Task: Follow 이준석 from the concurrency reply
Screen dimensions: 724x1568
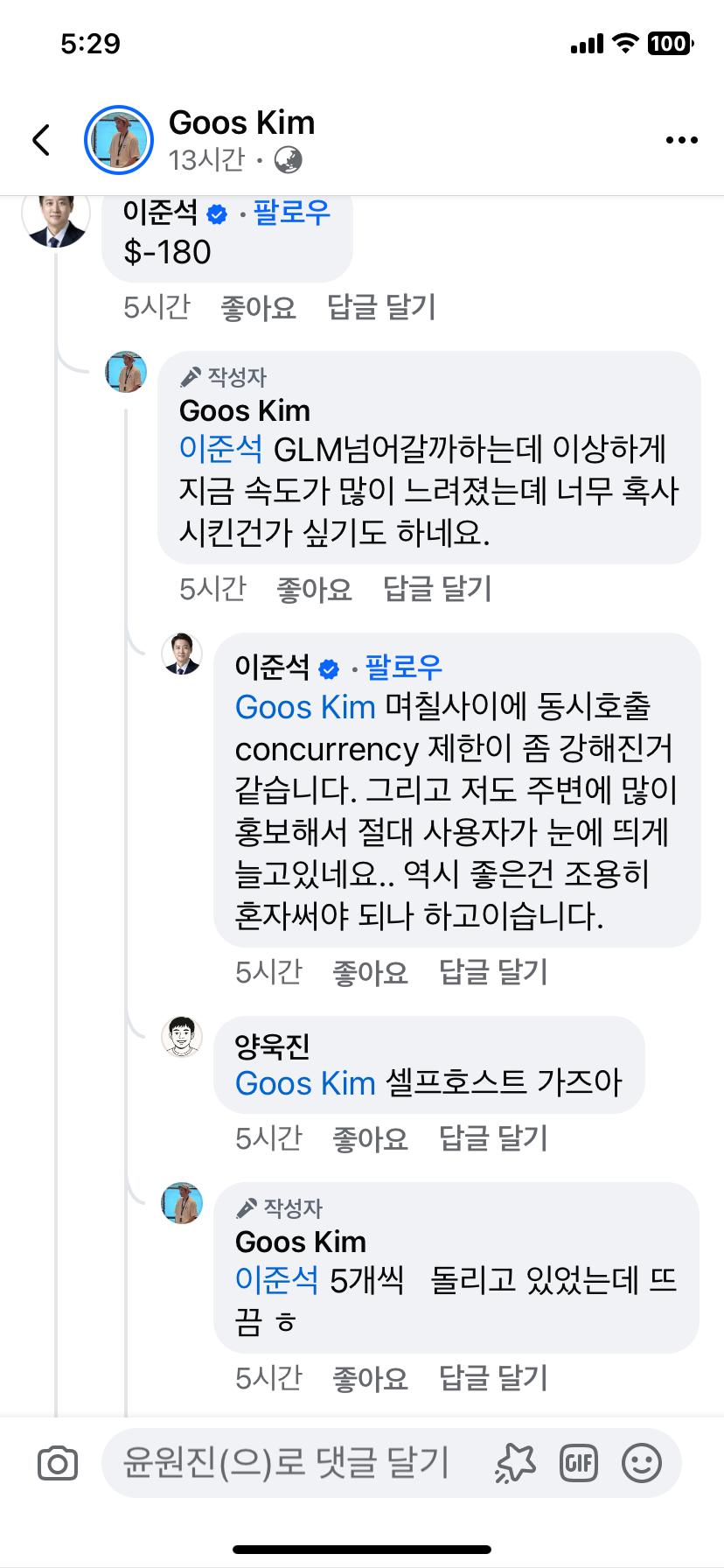Action: 403,668
